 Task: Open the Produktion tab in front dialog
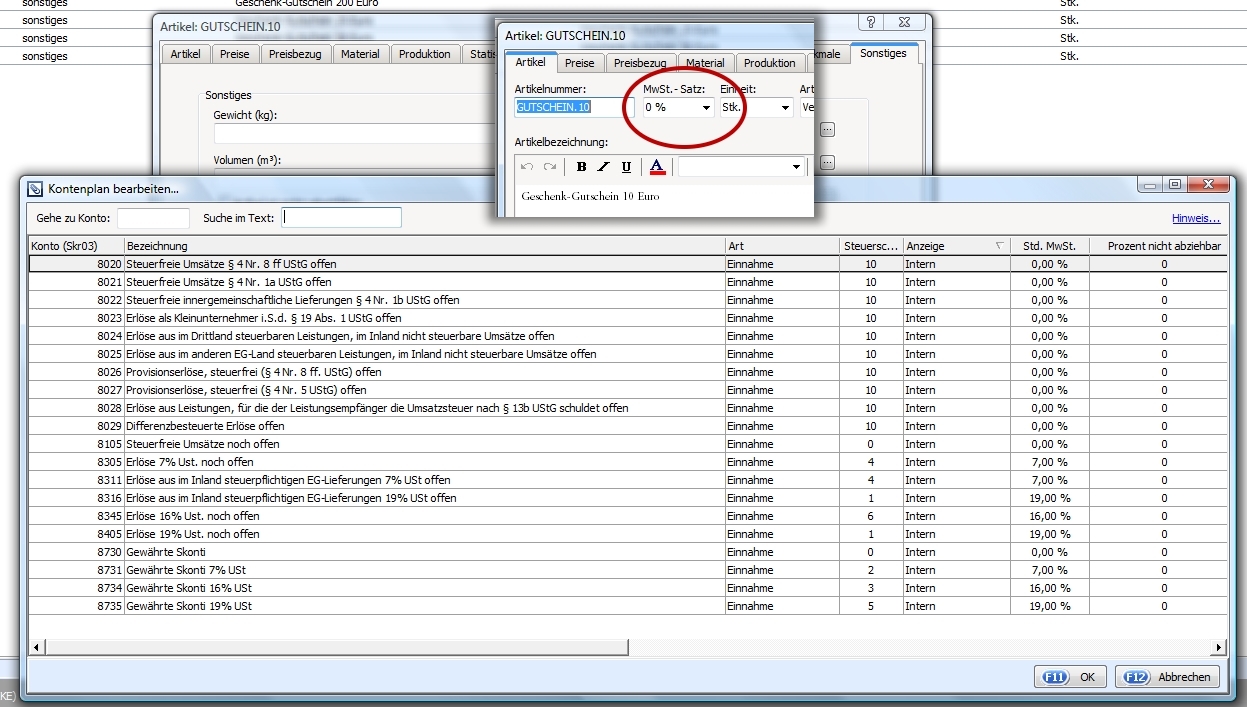(x=770, y=63)
